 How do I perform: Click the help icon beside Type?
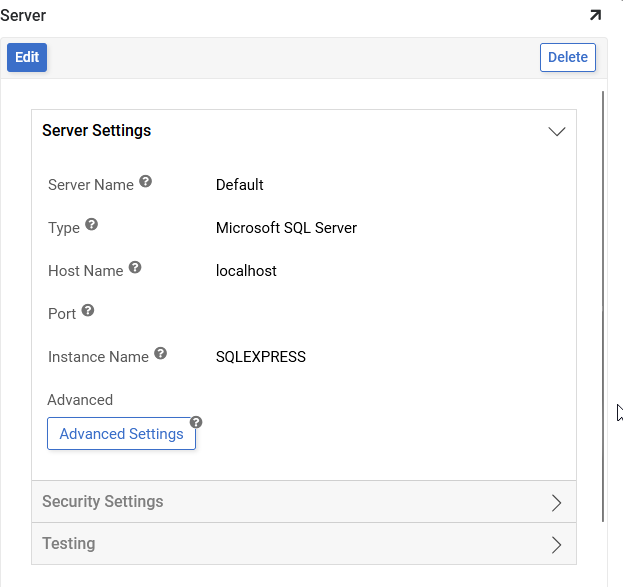coord(92,225)
